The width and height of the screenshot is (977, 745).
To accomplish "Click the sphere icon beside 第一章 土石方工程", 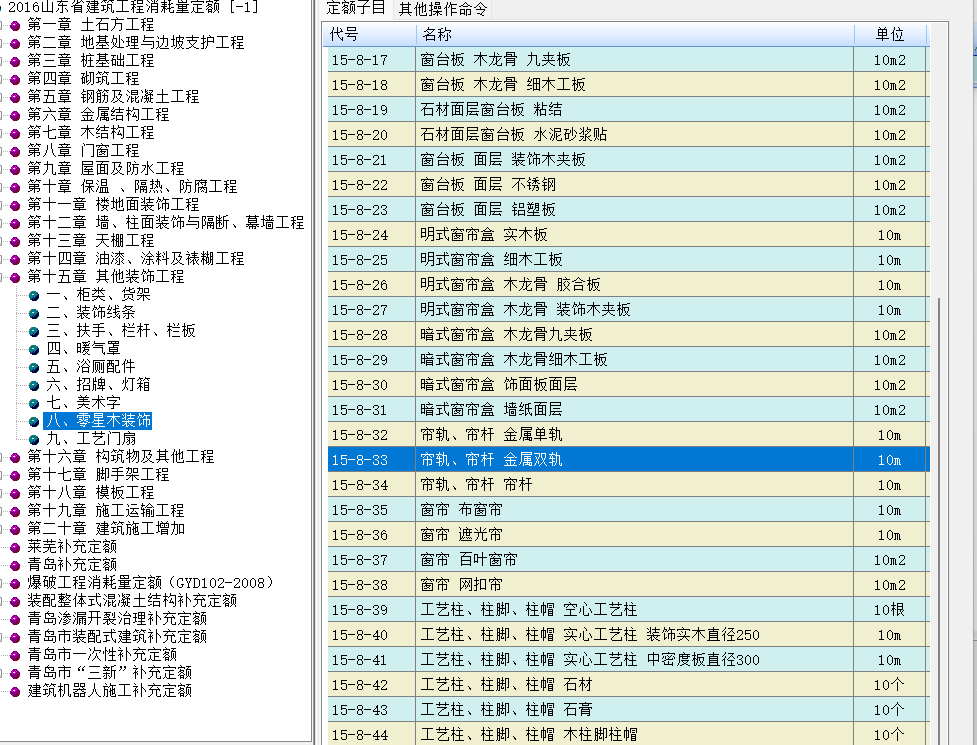I will click(14, 25).
